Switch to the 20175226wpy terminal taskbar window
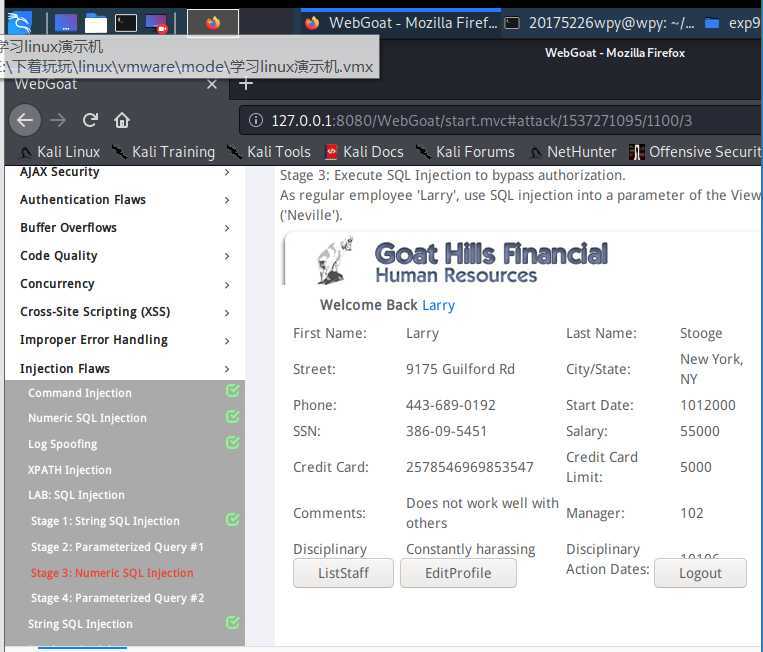Viewport: 763px width, 652px height. coord(600,23)
